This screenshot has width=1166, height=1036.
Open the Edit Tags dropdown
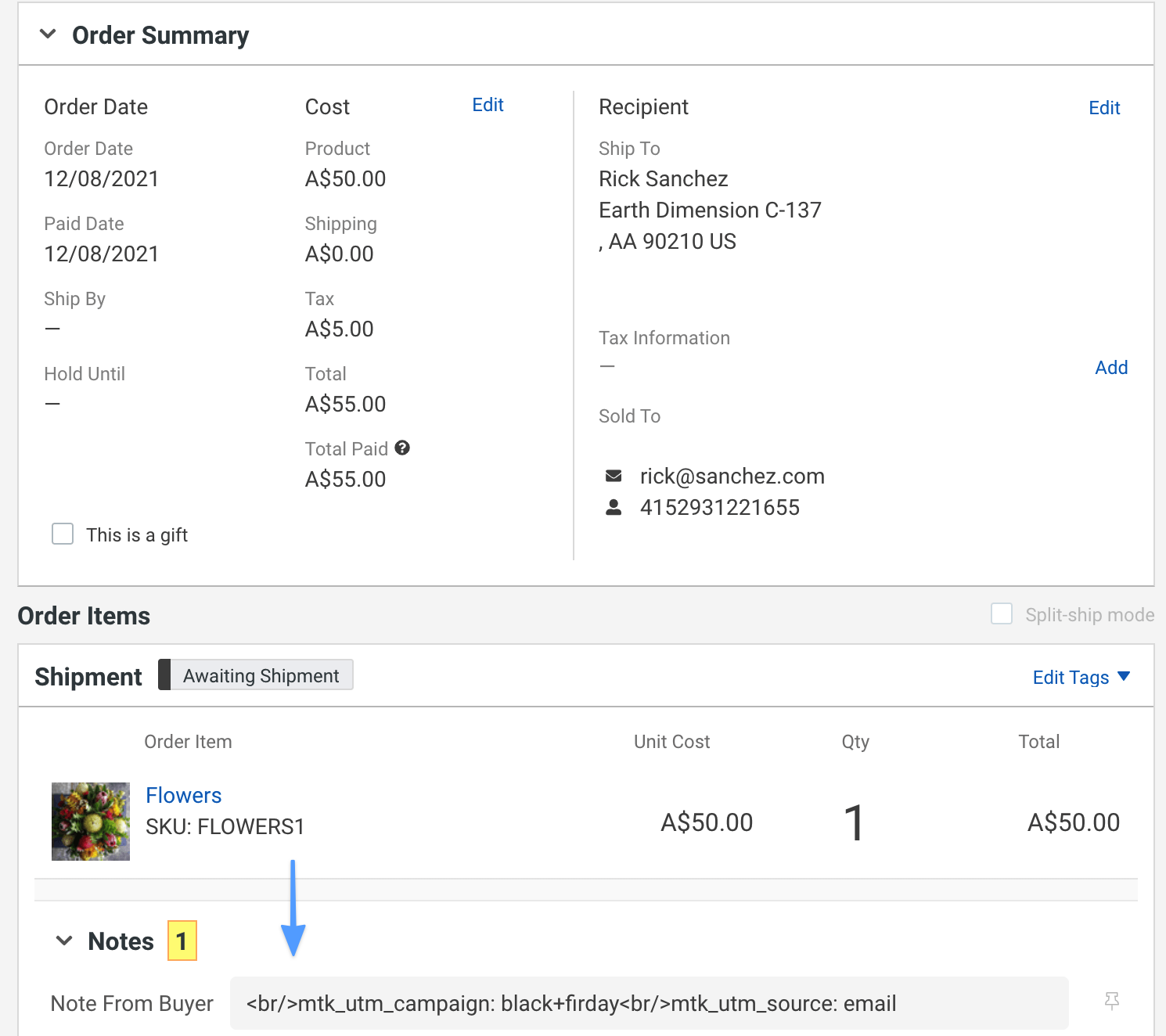(1081, 677)
